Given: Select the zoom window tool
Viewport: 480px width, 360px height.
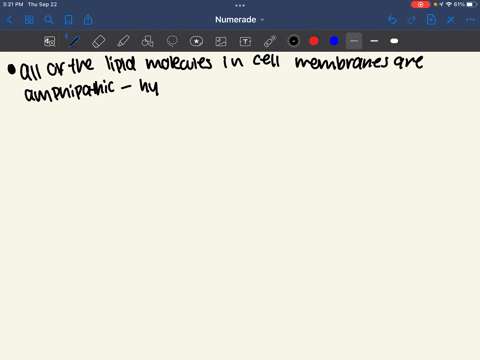Looking at the screenshot, I should [x=50, y=41].
